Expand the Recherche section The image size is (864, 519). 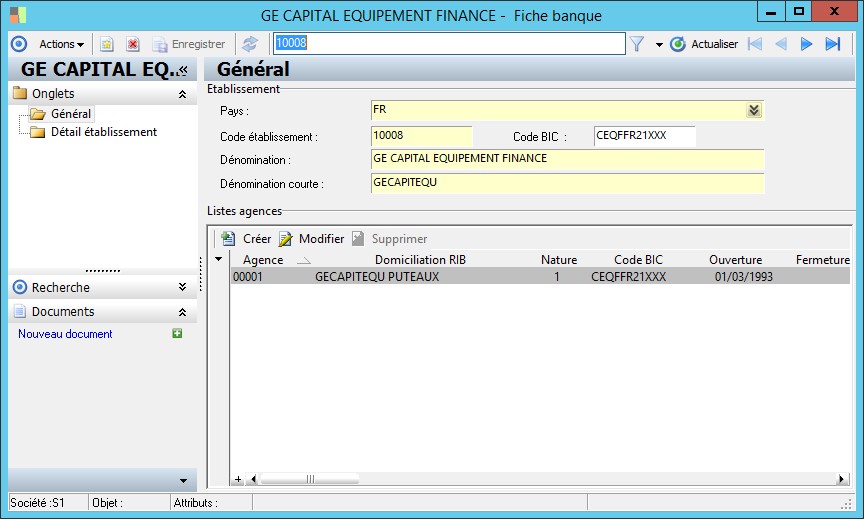tap(182, 287)
